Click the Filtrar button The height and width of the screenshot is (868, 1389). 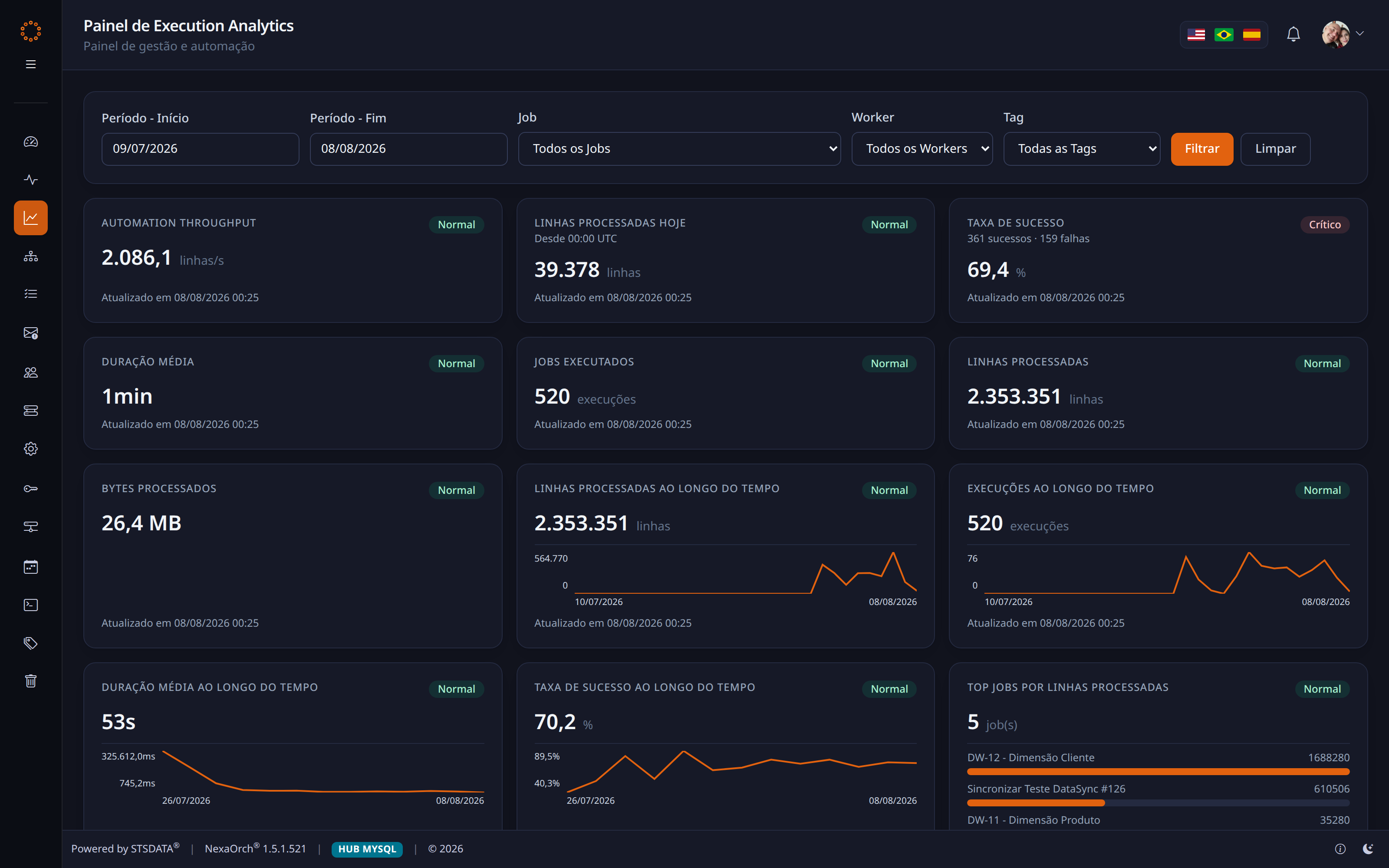(x=1202, y=149)
